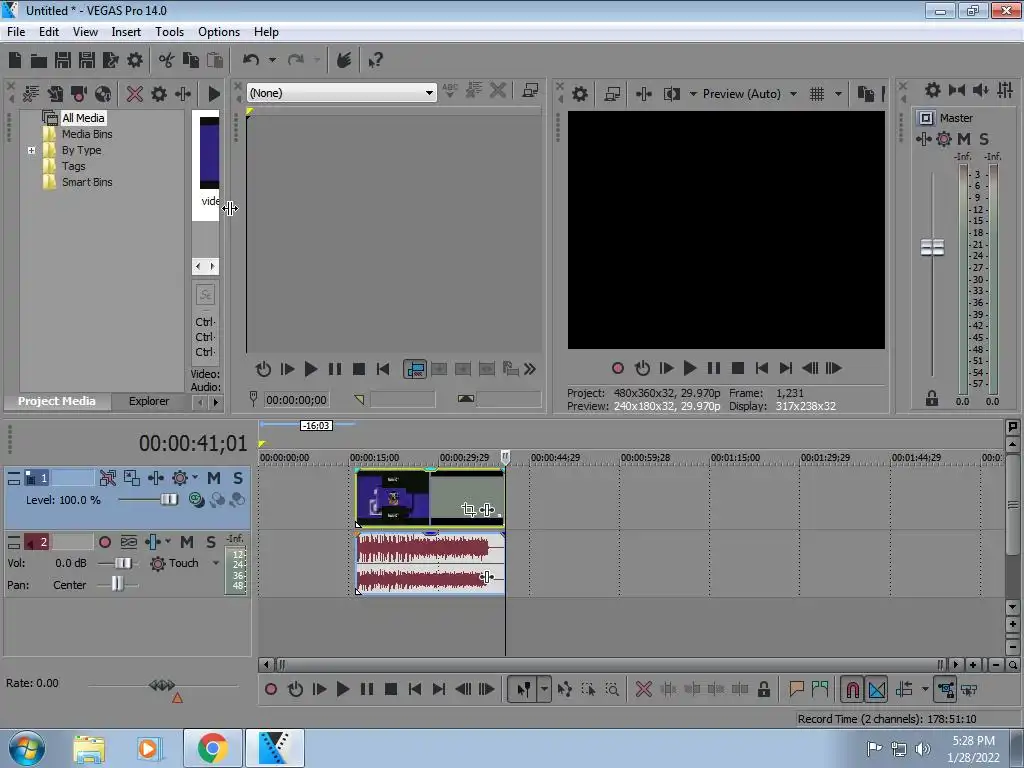Select the Zoom Edit tool

coord(612,689)
